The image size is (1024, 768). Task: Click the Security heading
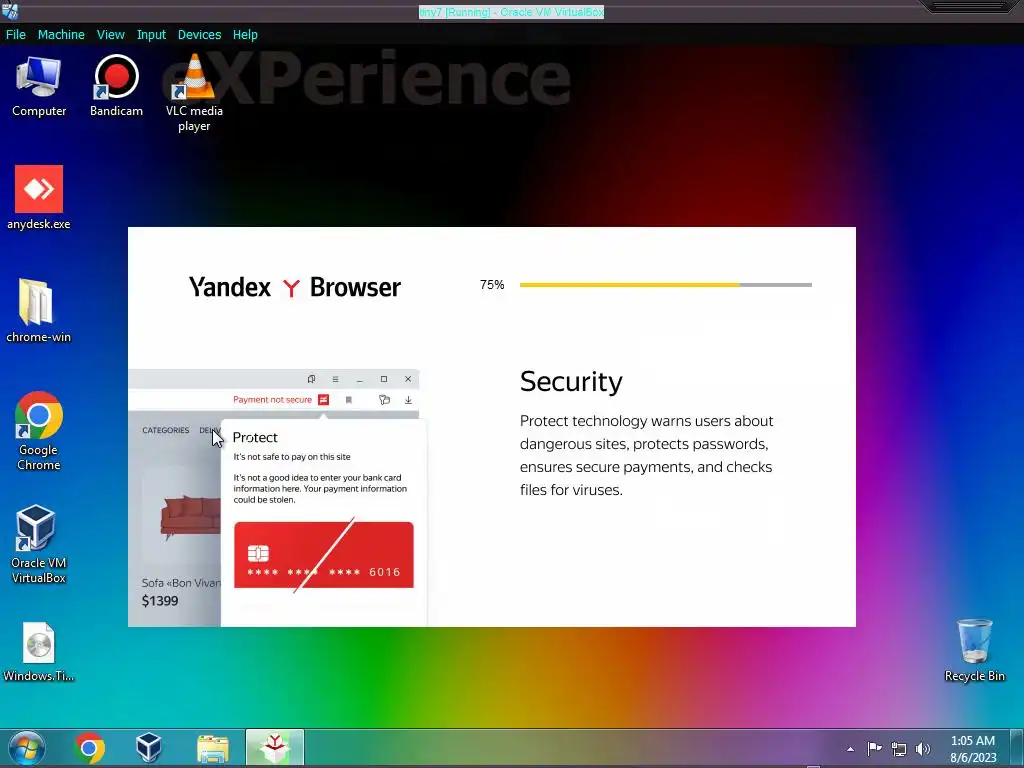tap(571, 381)
